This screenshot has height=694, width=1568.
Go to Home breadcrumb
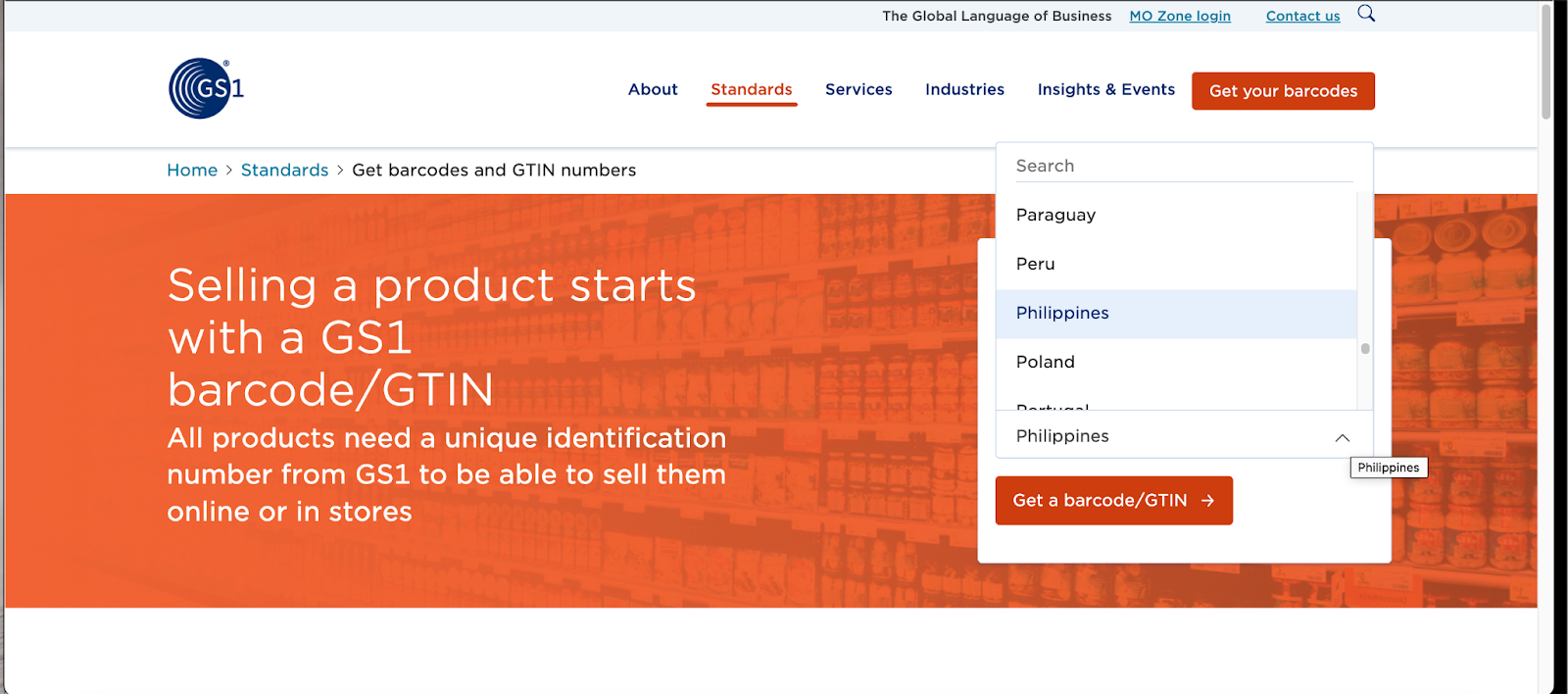[x=192, y=170]
